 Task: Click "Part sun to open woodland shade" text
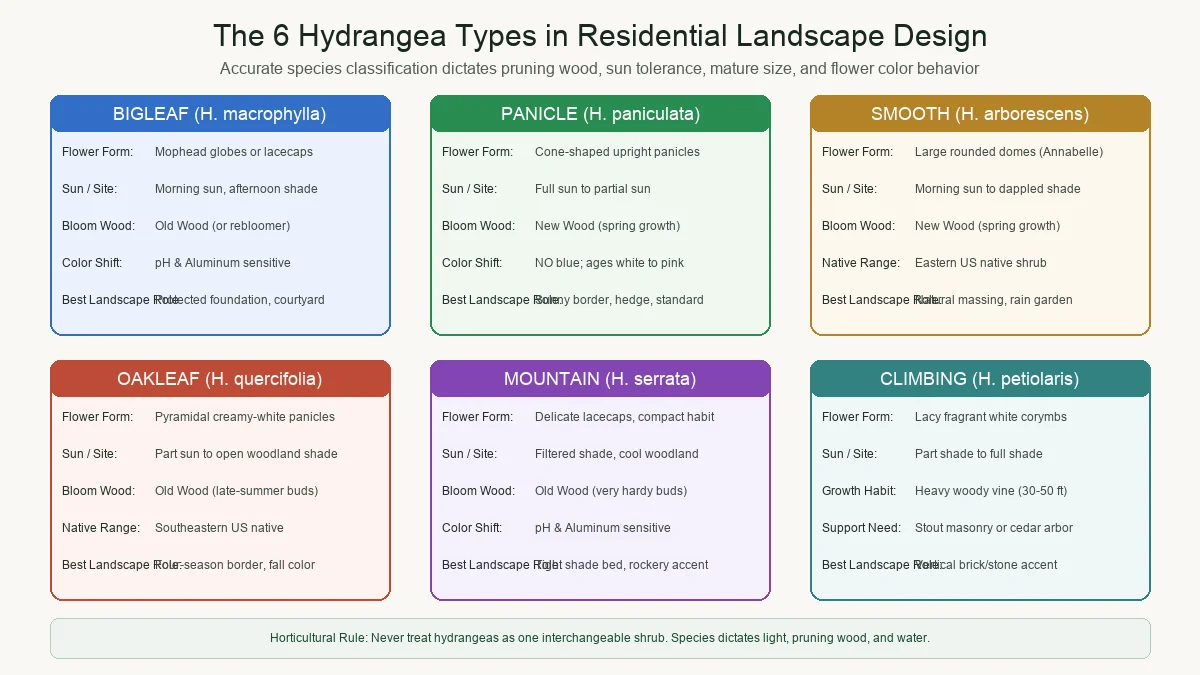246,454
